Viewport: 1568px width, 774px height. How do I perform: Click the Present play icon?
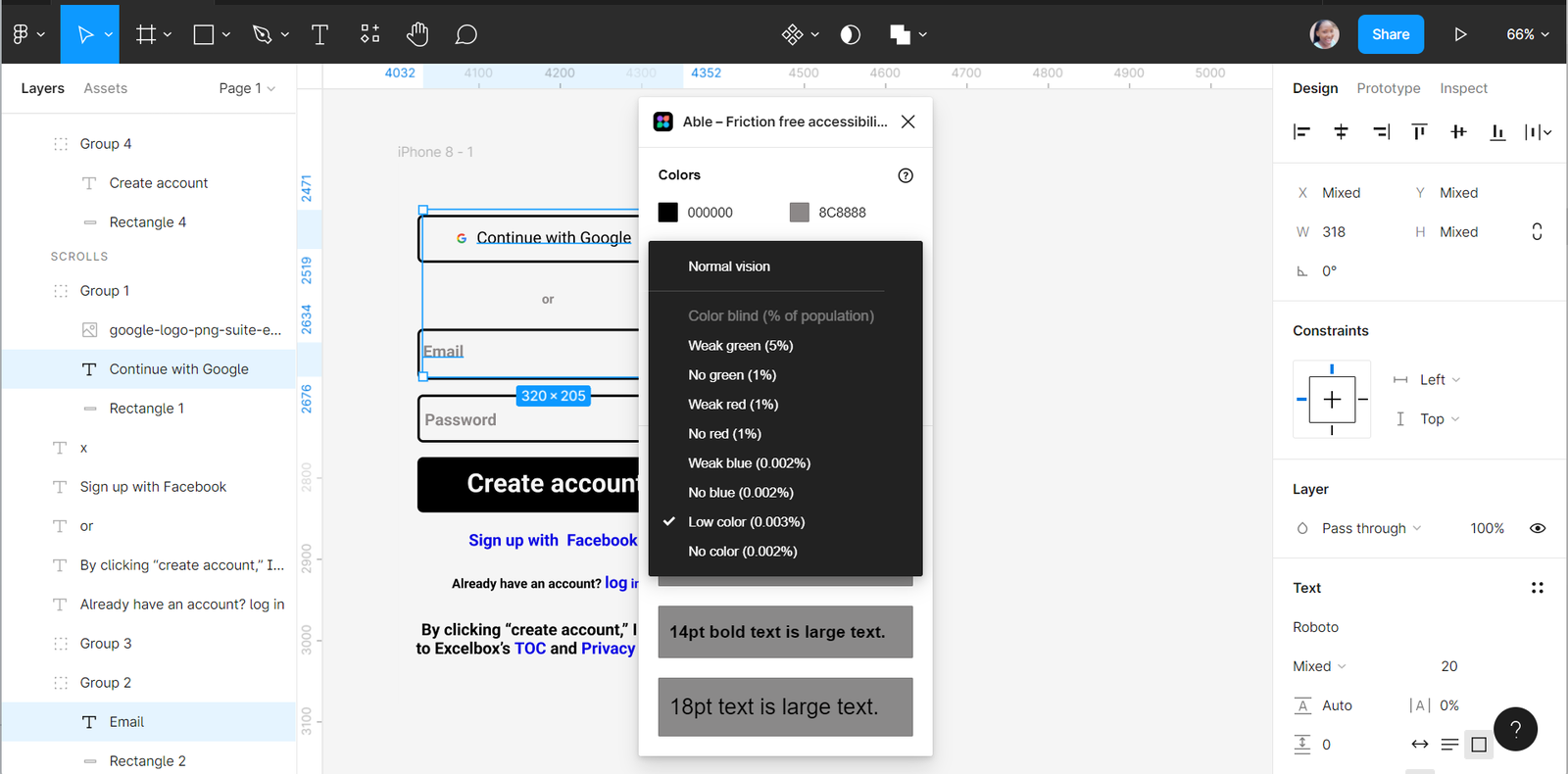point(1460,34)
